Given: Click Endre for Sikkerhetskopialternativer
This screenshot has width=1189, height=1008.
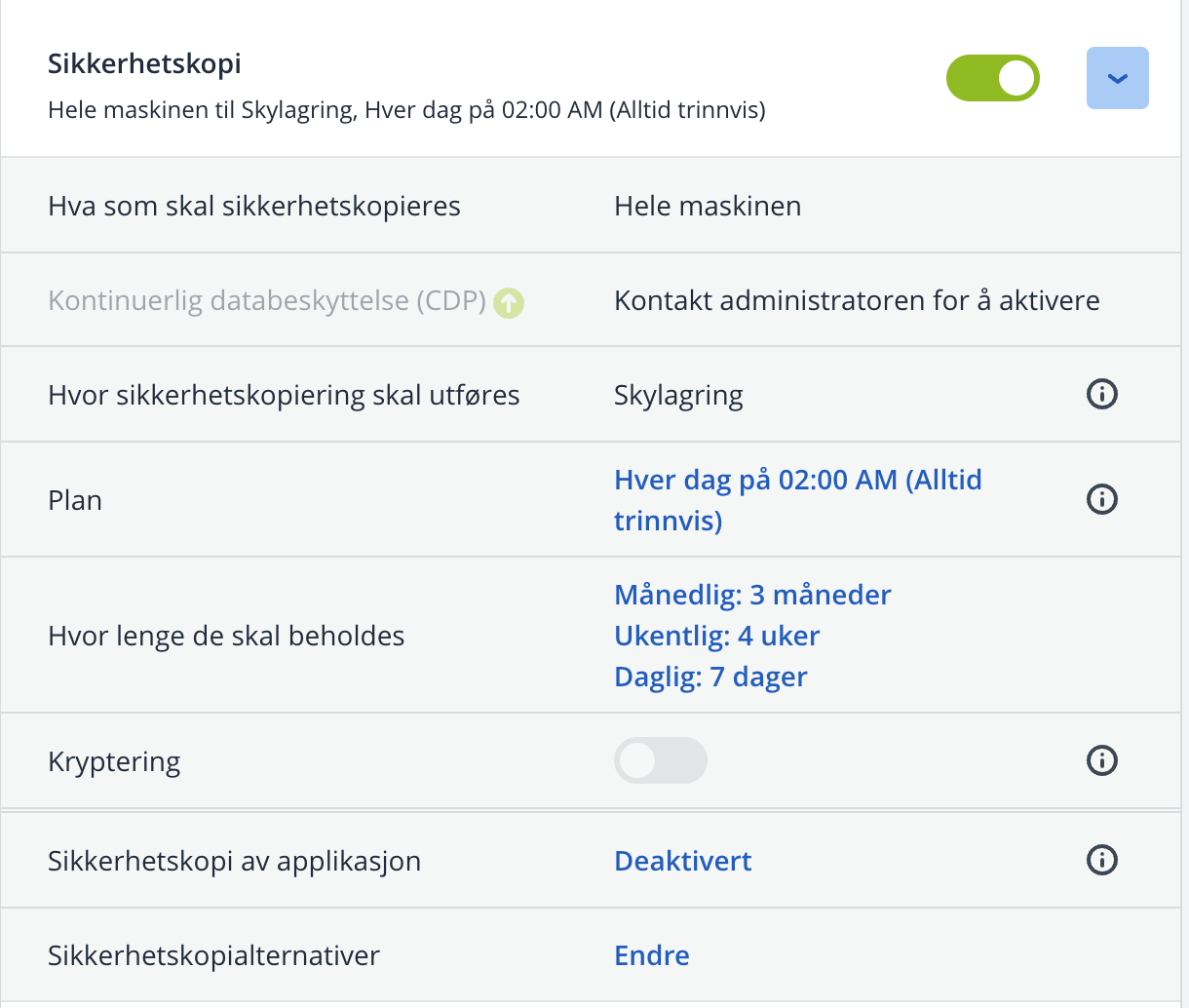Looking at the screenshot, I should tap(652, 955).
